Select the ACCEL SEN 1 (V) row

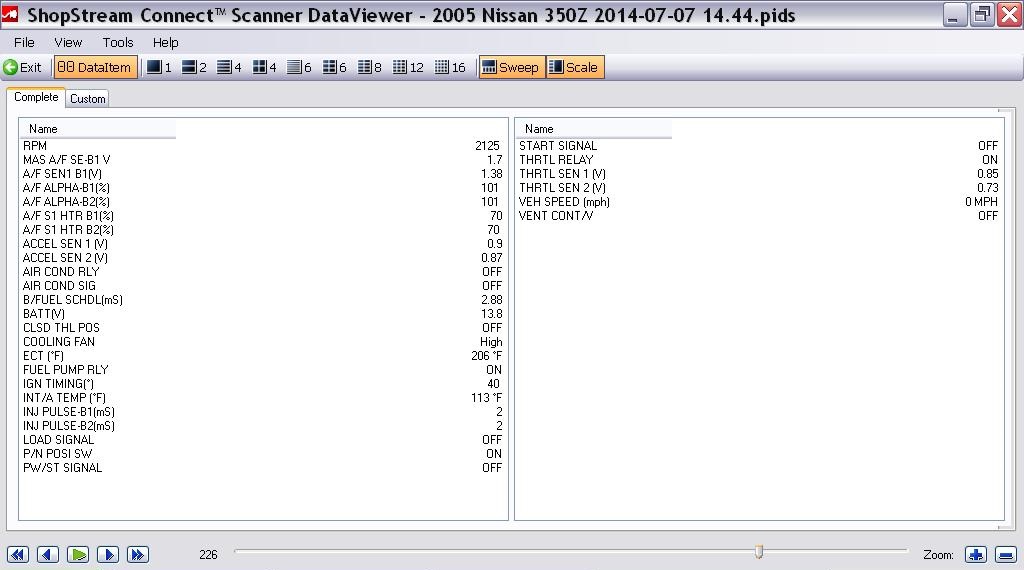(263, 244)
